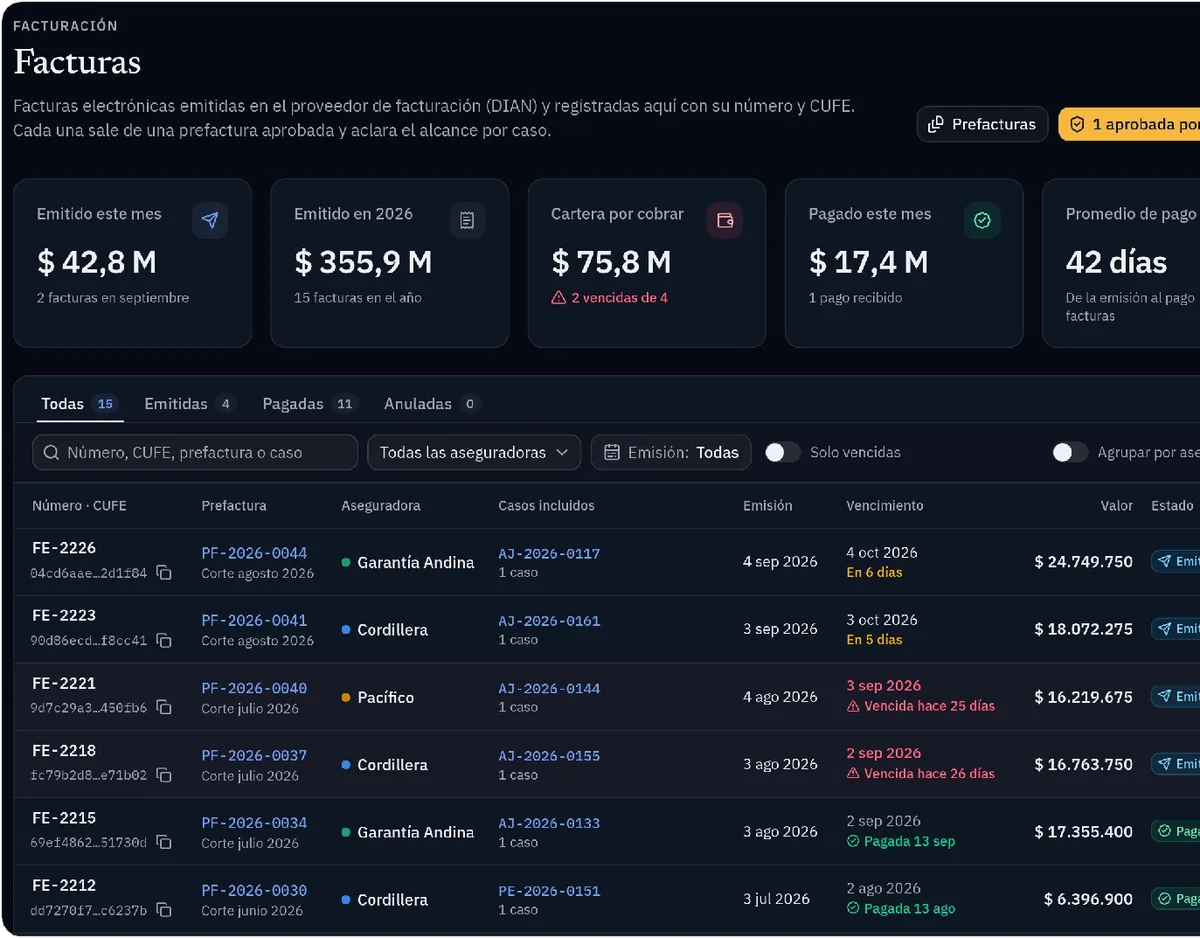Open case AJ-2026-0133 link
Viewport: 1200px width, 938px height.
(549, 824)
